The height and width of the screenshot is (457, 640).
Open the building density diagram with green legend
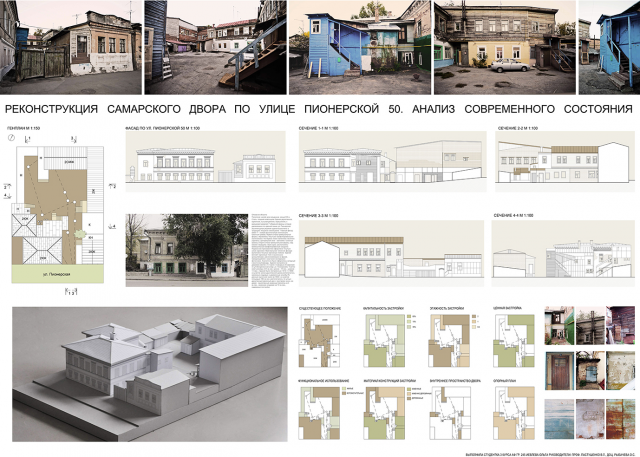tap(384, 341)
